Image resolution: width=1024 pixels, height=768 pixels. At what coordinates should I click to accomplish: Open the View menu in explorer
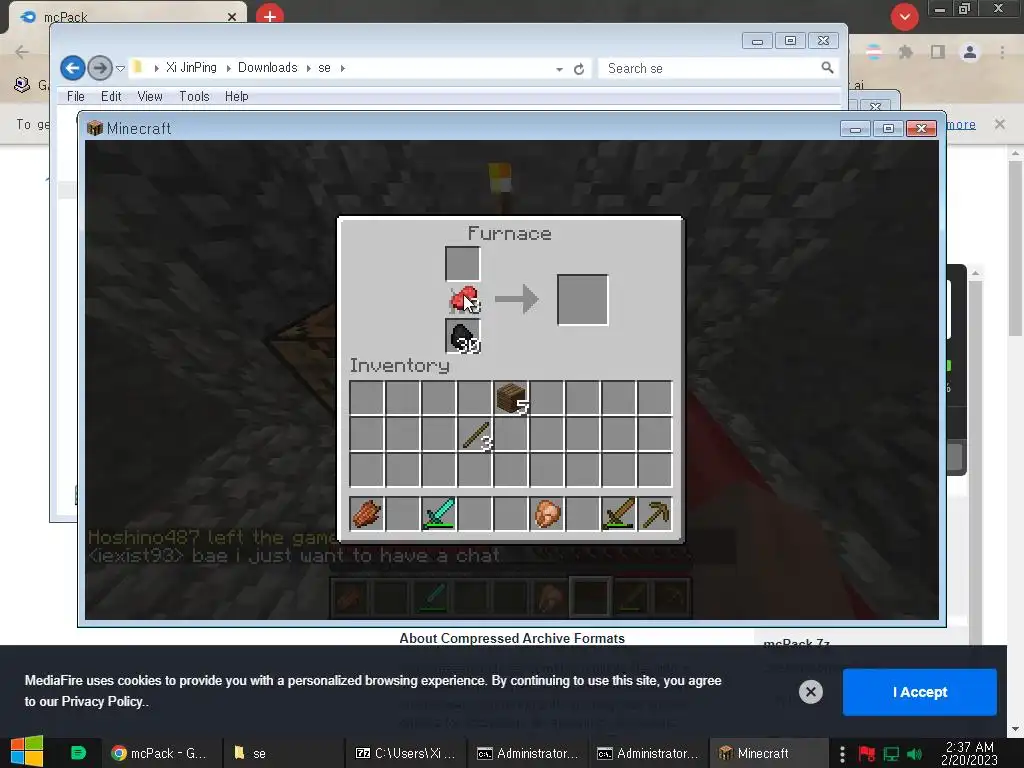tap(150, 96)
